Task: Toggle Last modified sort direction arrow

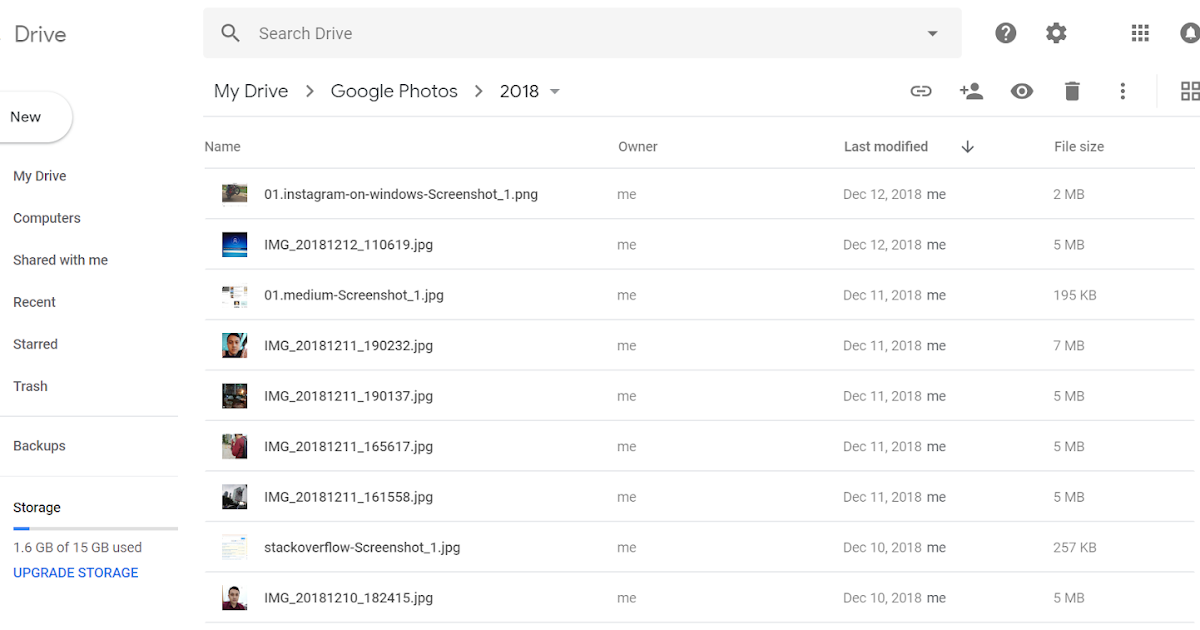Action: point(967,146)
